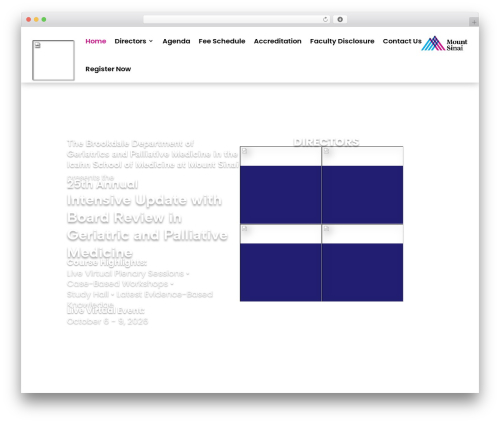Click the 'October 6 - 9, 2026' date

[x=107, y=322]
